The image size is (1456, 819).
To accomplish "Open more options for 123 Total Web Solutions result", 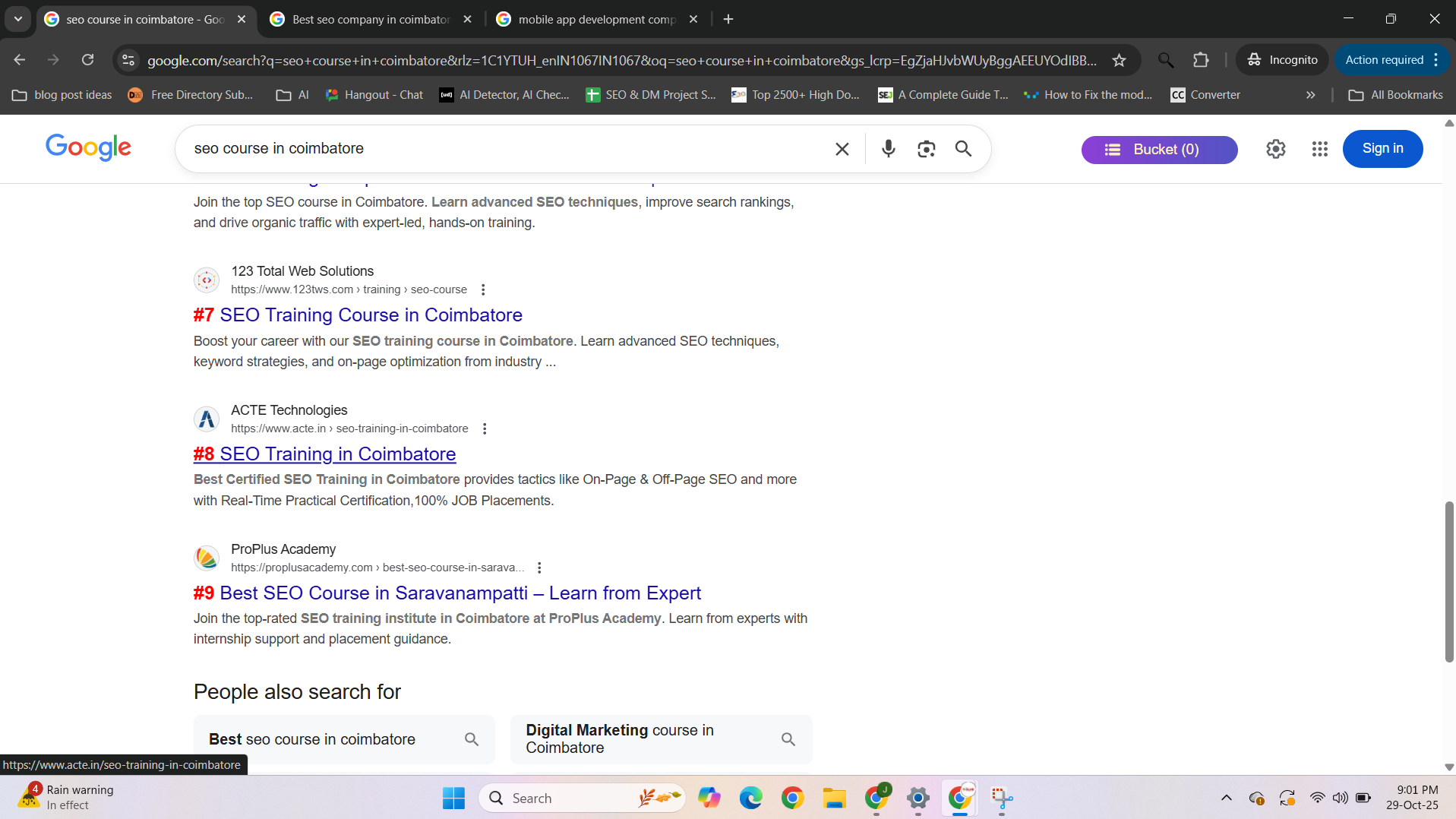I will tap(483, 289).
